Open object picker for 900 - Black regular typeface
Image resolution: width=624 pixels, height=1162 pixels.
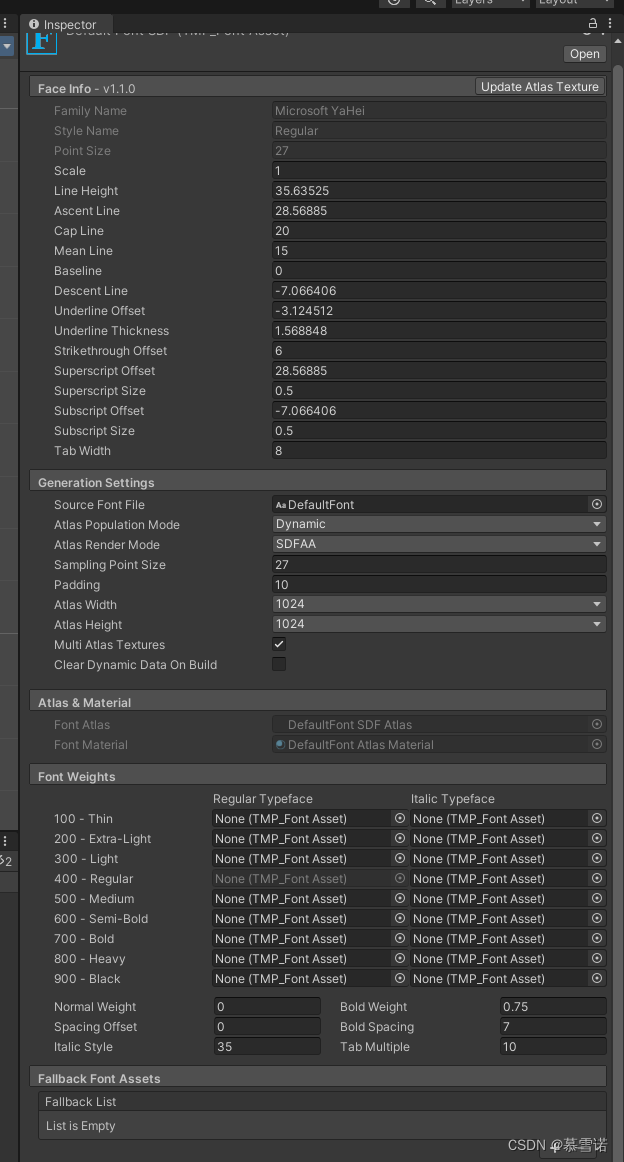(399, 978)
